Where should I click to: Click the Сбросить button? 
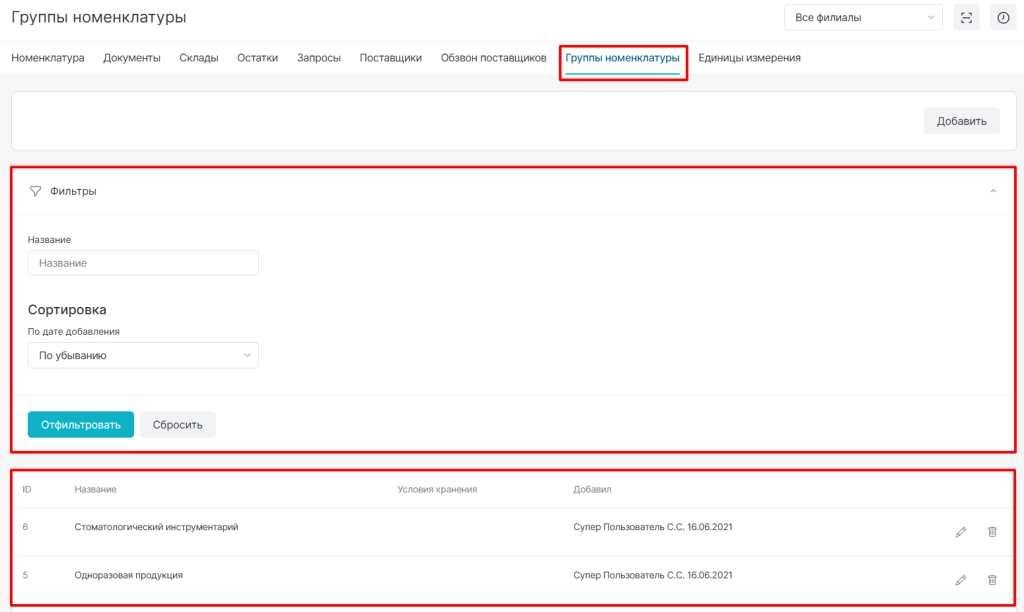178,425
